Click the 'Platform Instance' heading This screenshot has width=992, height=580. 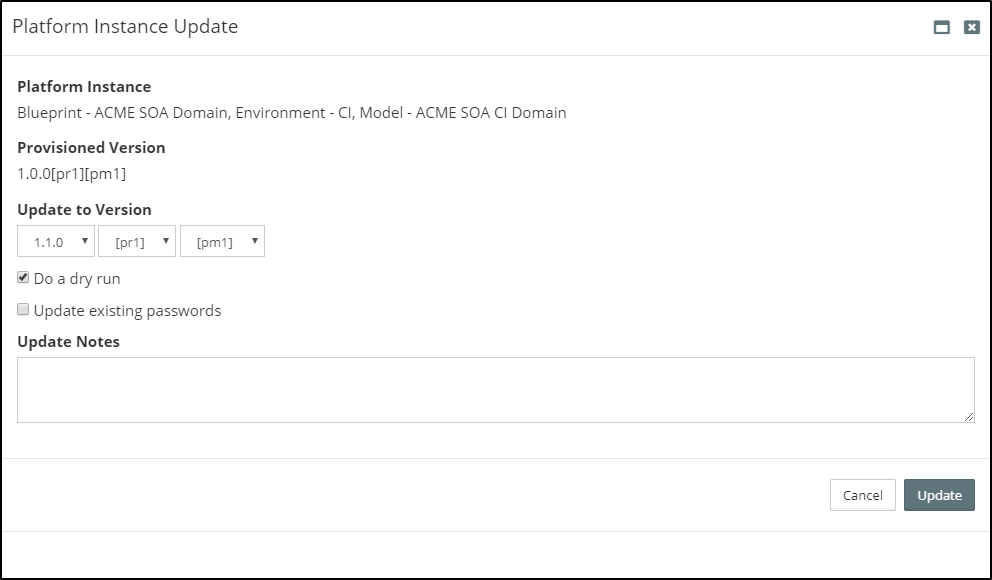(84, 87)
